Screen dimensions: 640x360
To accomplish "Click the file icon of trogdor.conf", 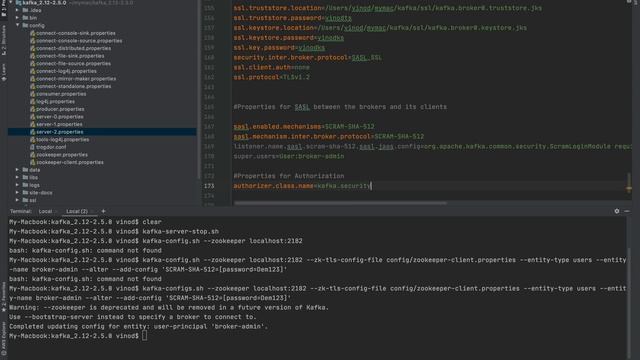I will [x=32, y=147].
